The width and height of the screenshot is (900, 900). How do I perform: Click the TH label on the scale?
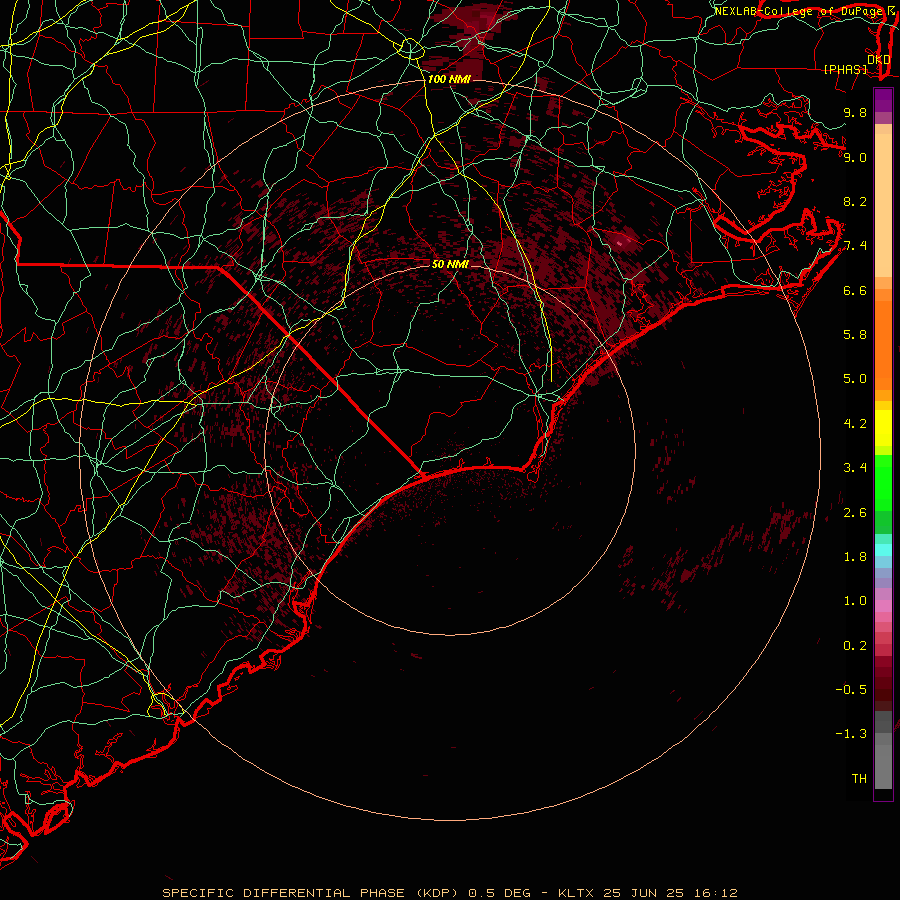coord(859,779)
